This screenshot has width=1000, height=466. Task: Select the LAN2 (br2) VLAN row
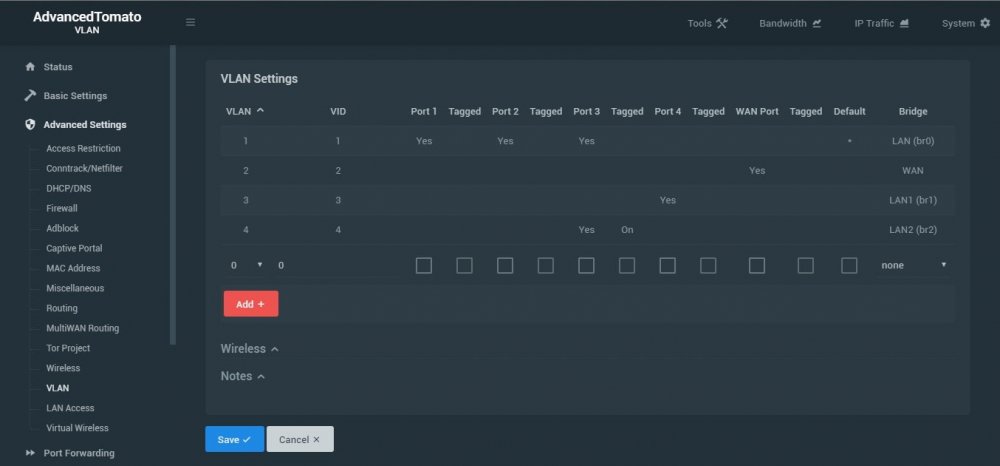[587, 229]
